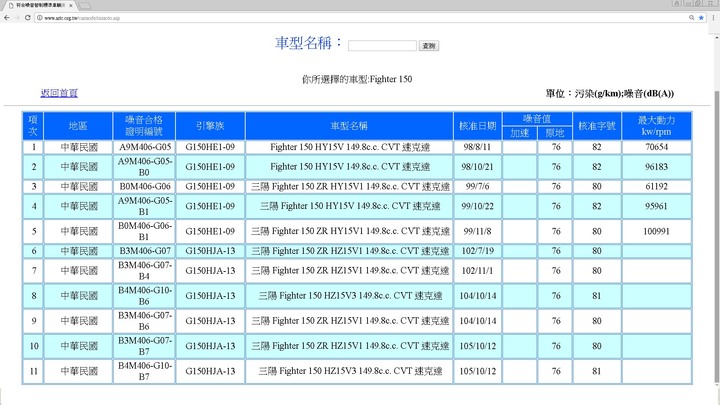Click the 引擎族 column header
The width and height of the screenshot is (720, 405).
210,125
